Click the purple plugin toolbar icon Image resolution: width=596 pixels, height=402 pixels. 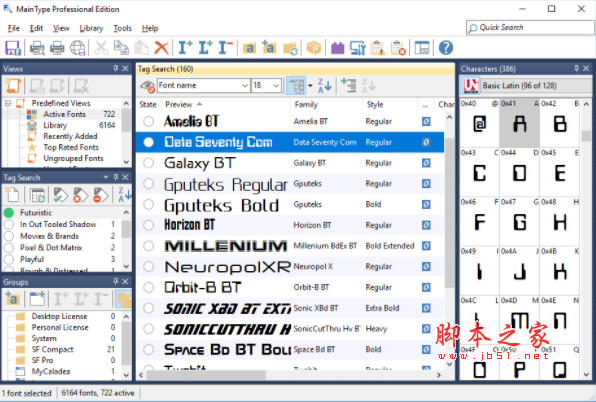[338, 48]
